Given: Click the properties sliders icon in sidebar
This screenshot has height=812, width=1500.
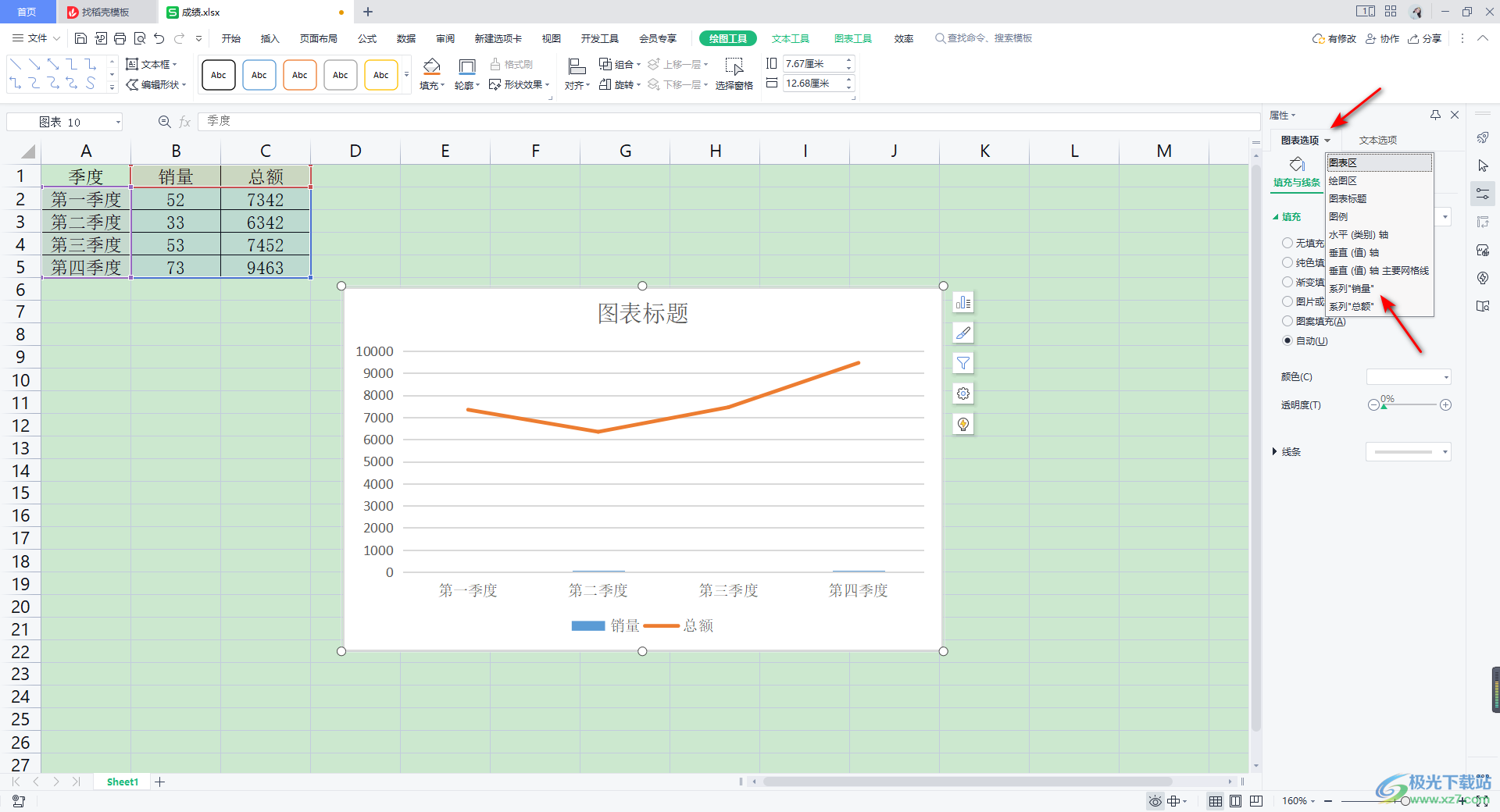Looking at the screenshot, I should [x=1483, y=194].
